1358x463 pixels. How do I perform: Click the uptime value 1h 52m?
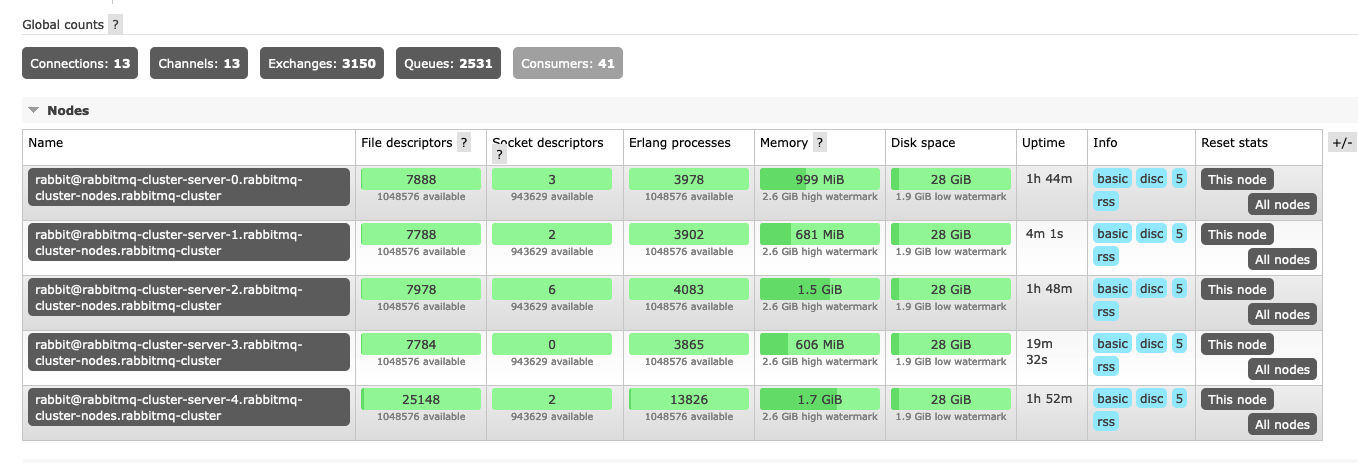click(1049, 399)
